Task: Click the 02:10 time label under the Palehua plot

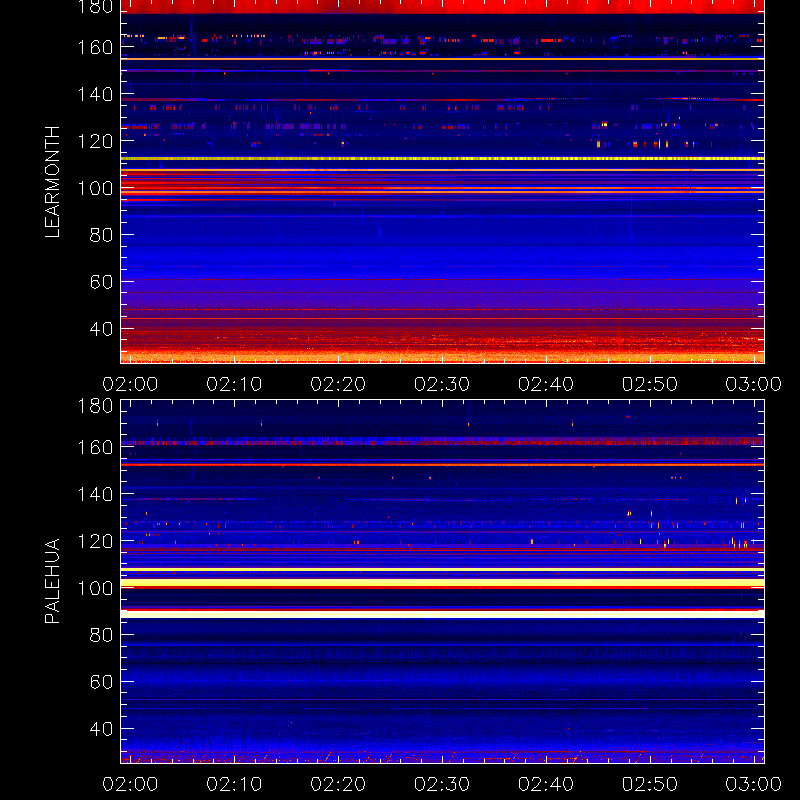Action: (x=234, y=784)
